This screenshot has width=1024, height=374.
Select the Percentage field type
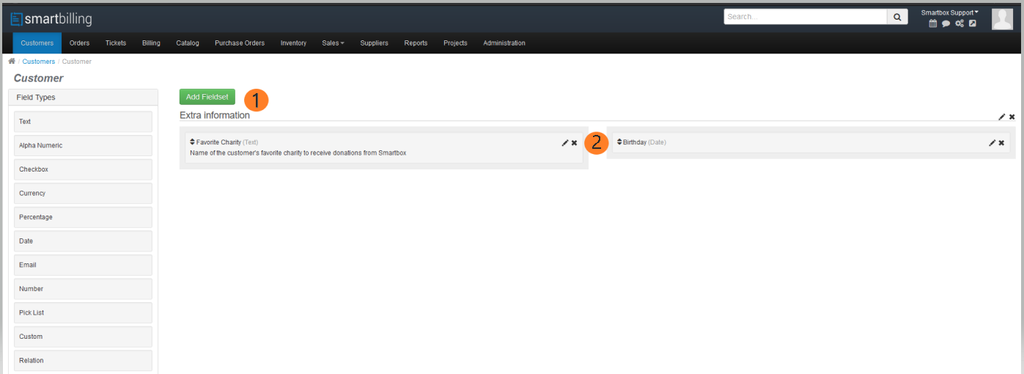(83, 217)
